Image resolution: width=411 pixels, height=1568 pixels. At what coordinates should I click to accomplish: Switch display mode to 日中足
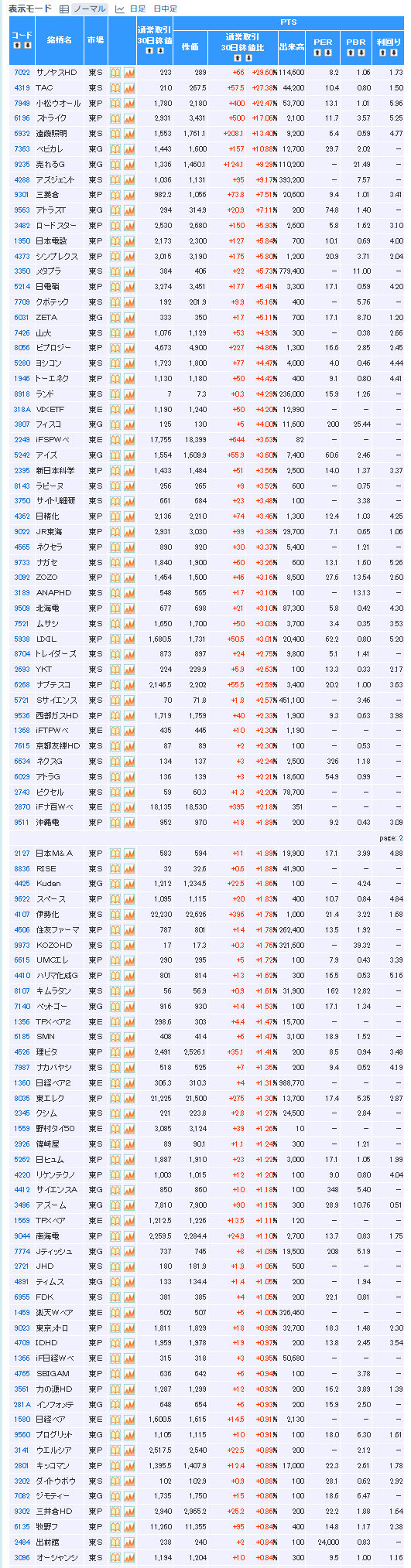pyautogui.click(x=165, y=9)
